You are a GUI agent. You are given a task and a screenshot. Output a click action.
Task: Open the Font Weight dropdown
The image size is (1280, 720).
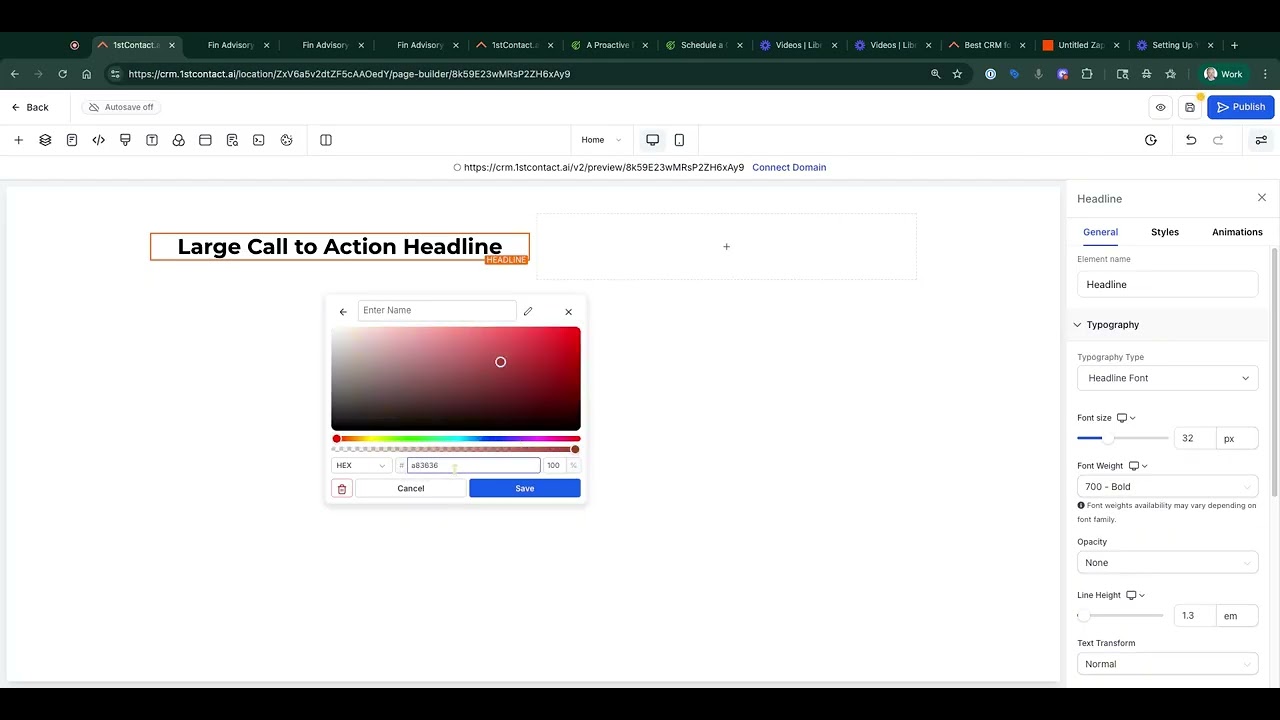tap(1167, 486)
